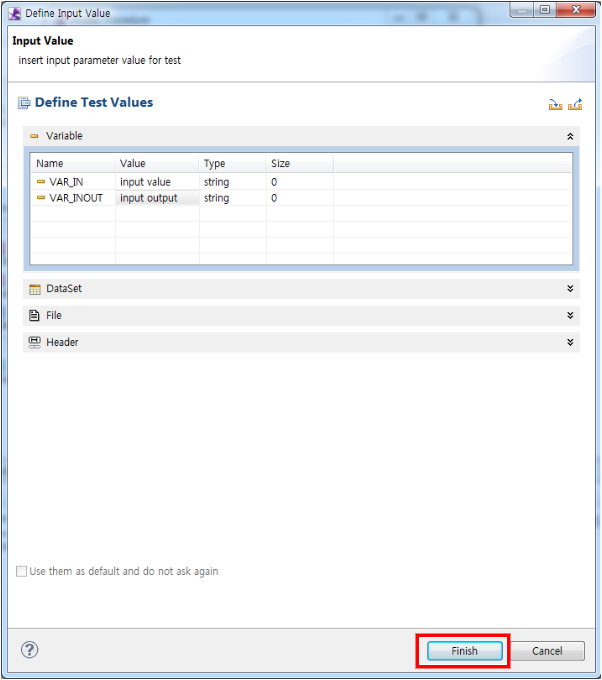Sort by the Name column header
The image size is (602, 680).
(x=73, y=163)
